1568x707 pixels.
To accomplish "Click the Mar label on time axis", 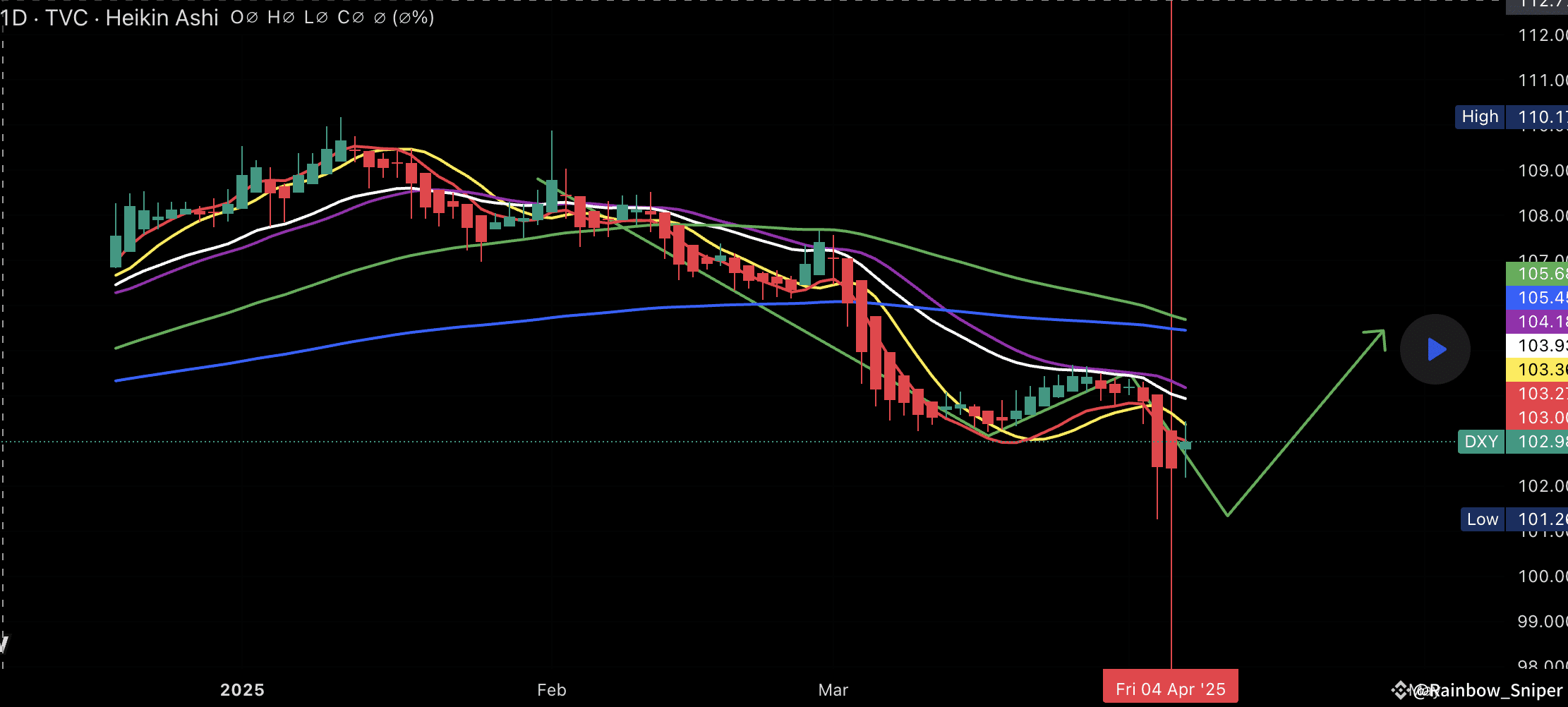I will point(833,690).
